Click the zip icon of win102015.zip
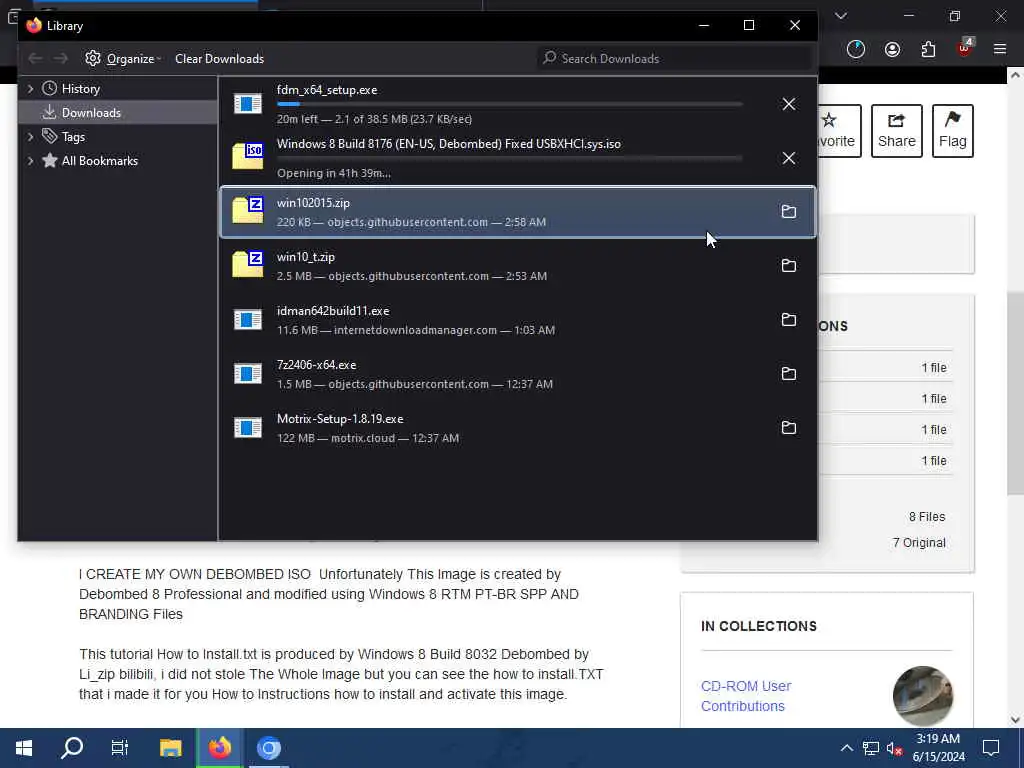 click(x=248, y=210)
